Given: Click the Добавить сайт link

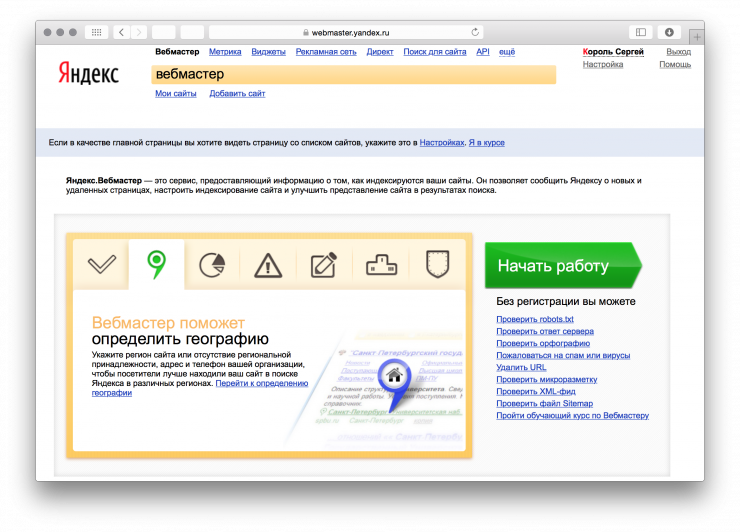Looking at the screenshot, I should (x=237, y=94).
